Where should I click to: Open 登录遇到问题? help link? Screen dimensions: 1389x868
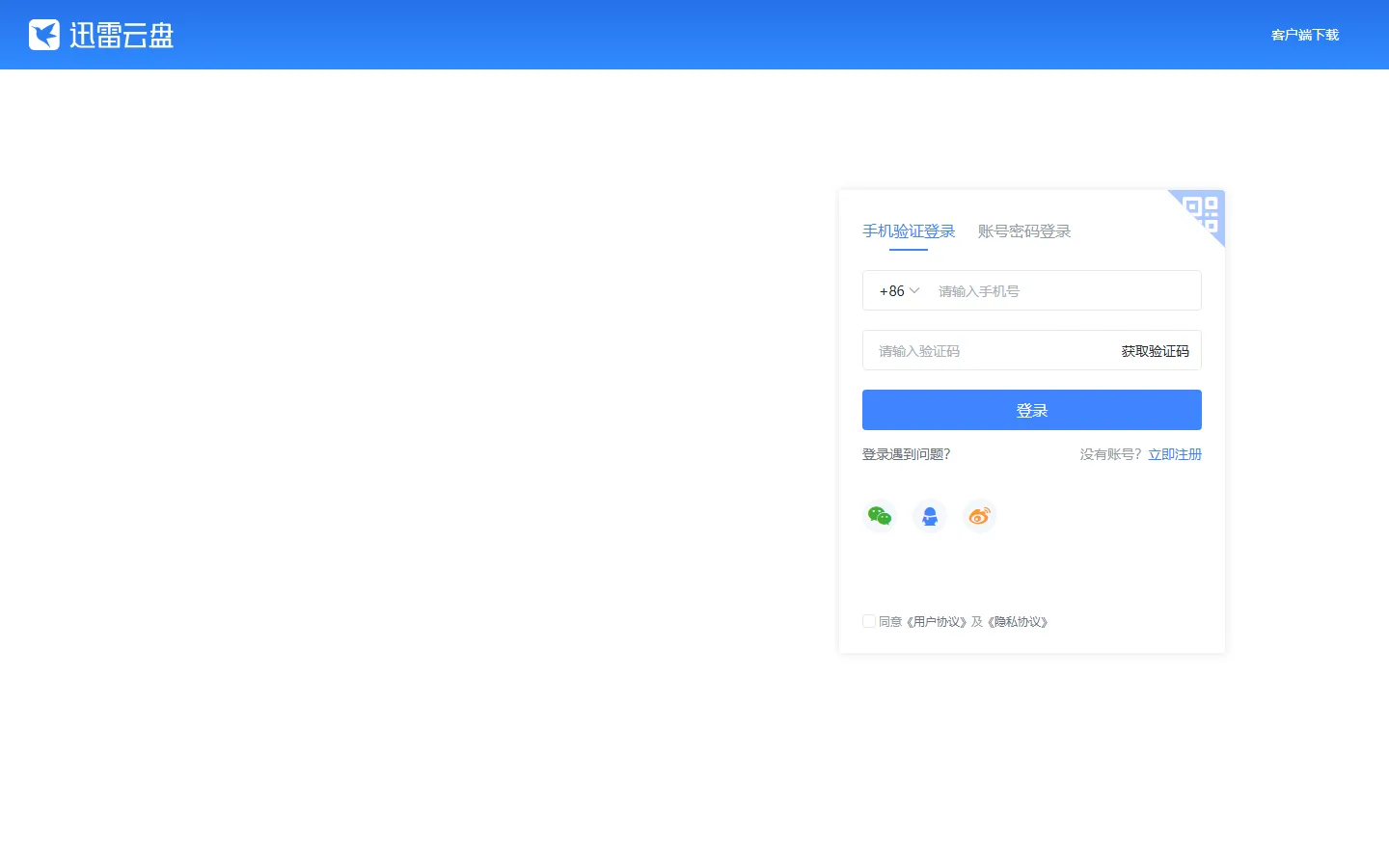point(907,454)
